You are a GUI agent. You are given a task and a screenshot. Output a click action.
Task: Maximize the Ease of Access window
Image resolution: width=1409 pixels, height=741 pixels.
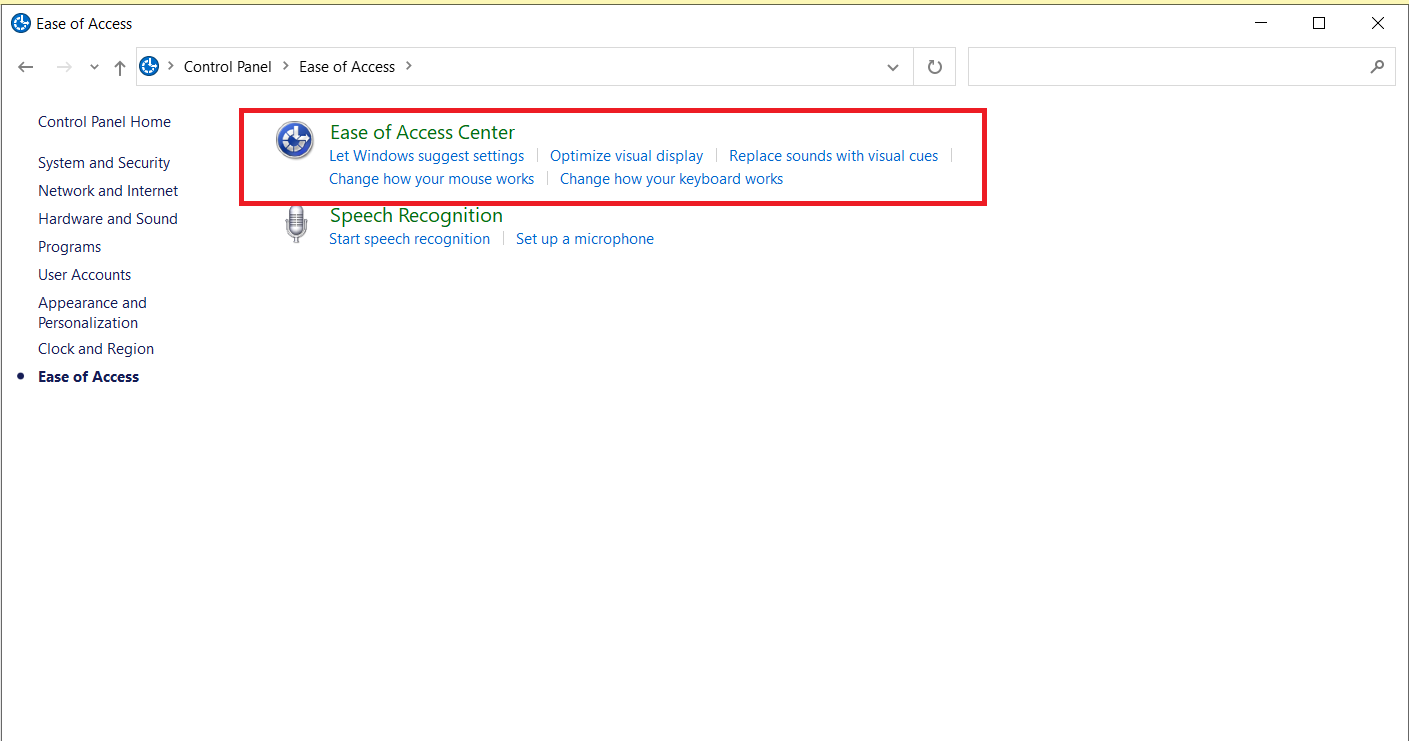[1319, 23]
